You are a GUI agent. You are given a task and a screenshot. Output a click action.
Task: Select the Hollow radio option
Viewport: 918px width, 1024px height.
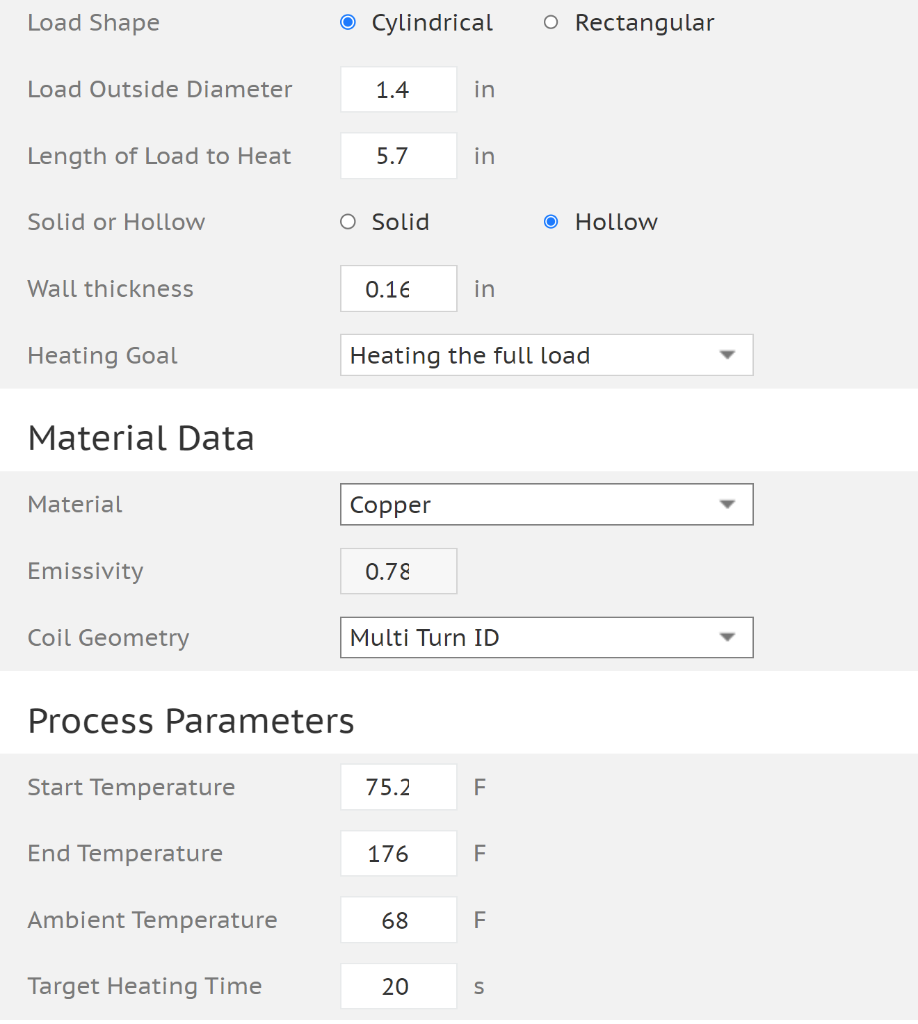[x=551, y=222]
